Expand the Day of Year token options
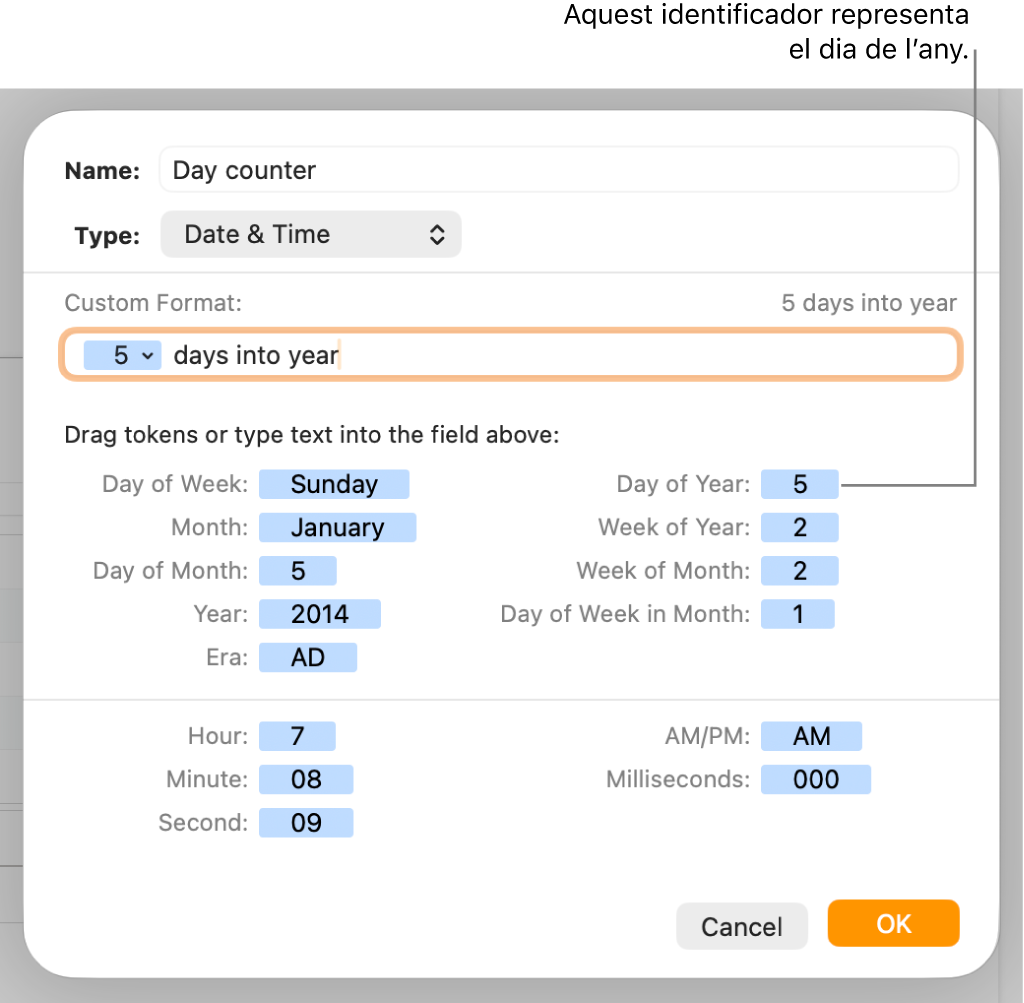 799,484
